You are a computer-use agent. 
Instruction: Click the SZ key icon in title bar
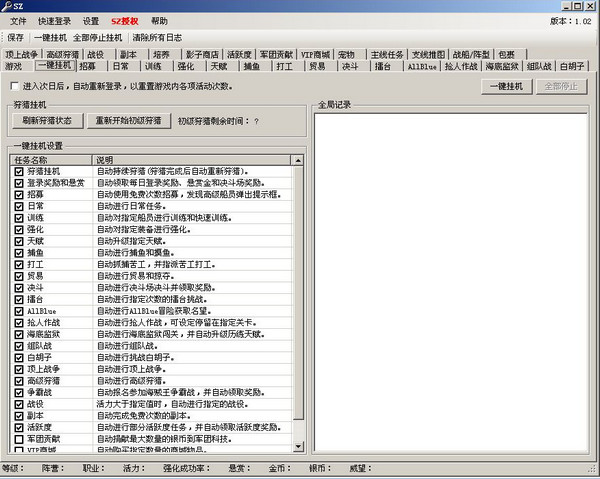pos(7,6)
